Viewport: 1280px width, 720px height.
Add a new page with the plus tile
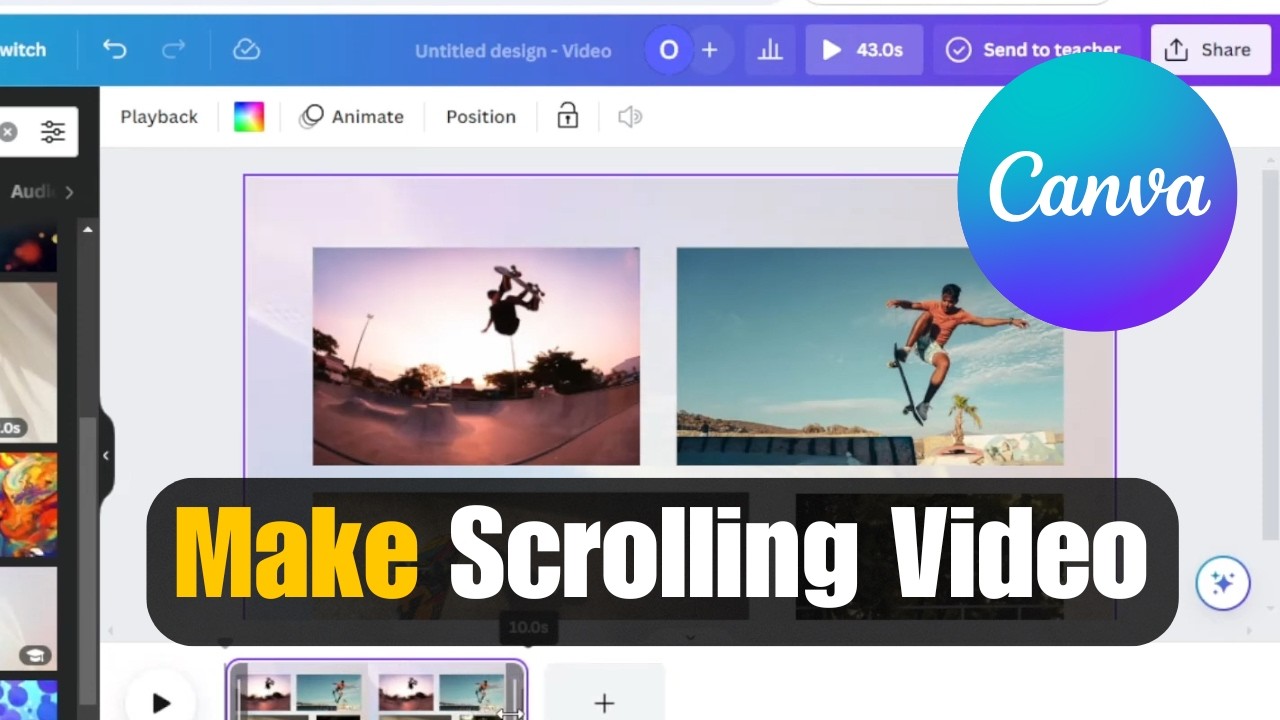click(604, 693)
